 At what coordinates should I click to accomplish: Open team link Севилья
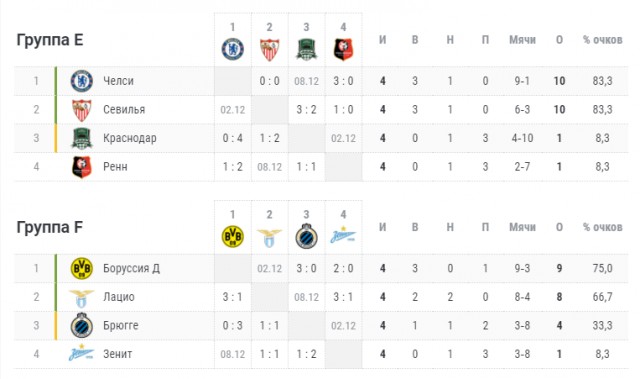124,109
